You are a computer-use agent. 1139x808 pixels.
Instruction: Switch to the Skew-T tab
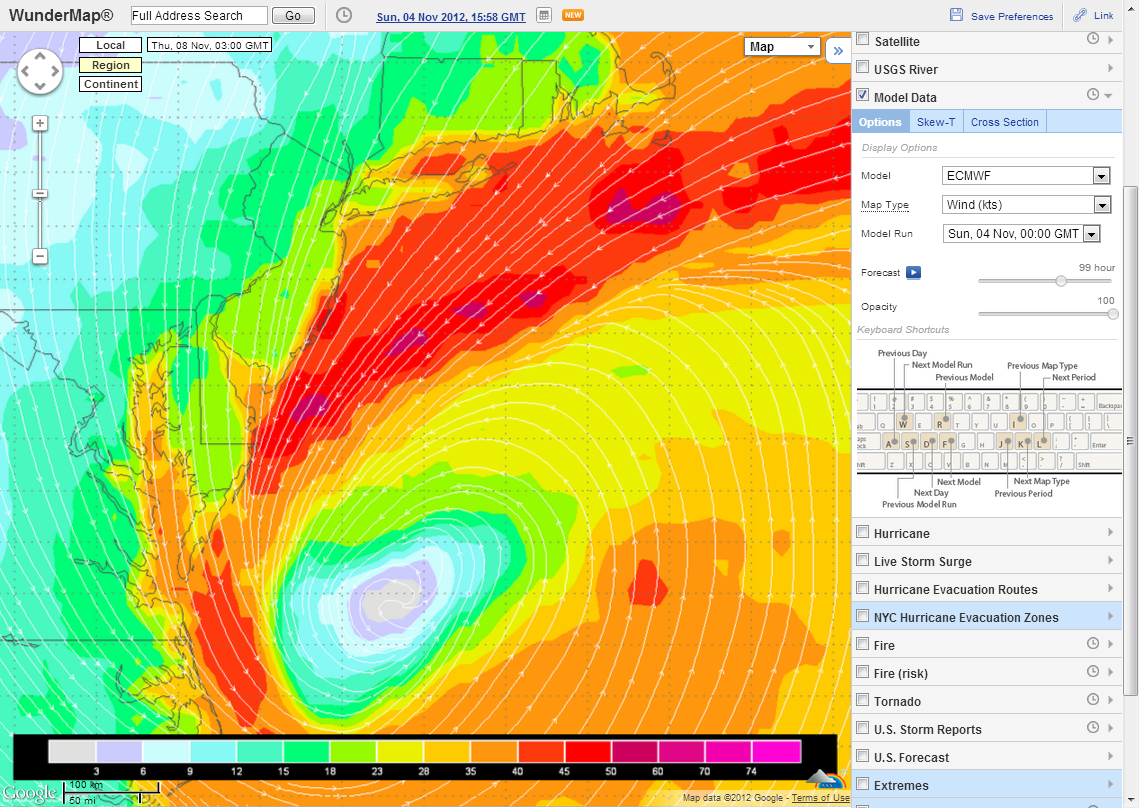[x=936, y=122]
